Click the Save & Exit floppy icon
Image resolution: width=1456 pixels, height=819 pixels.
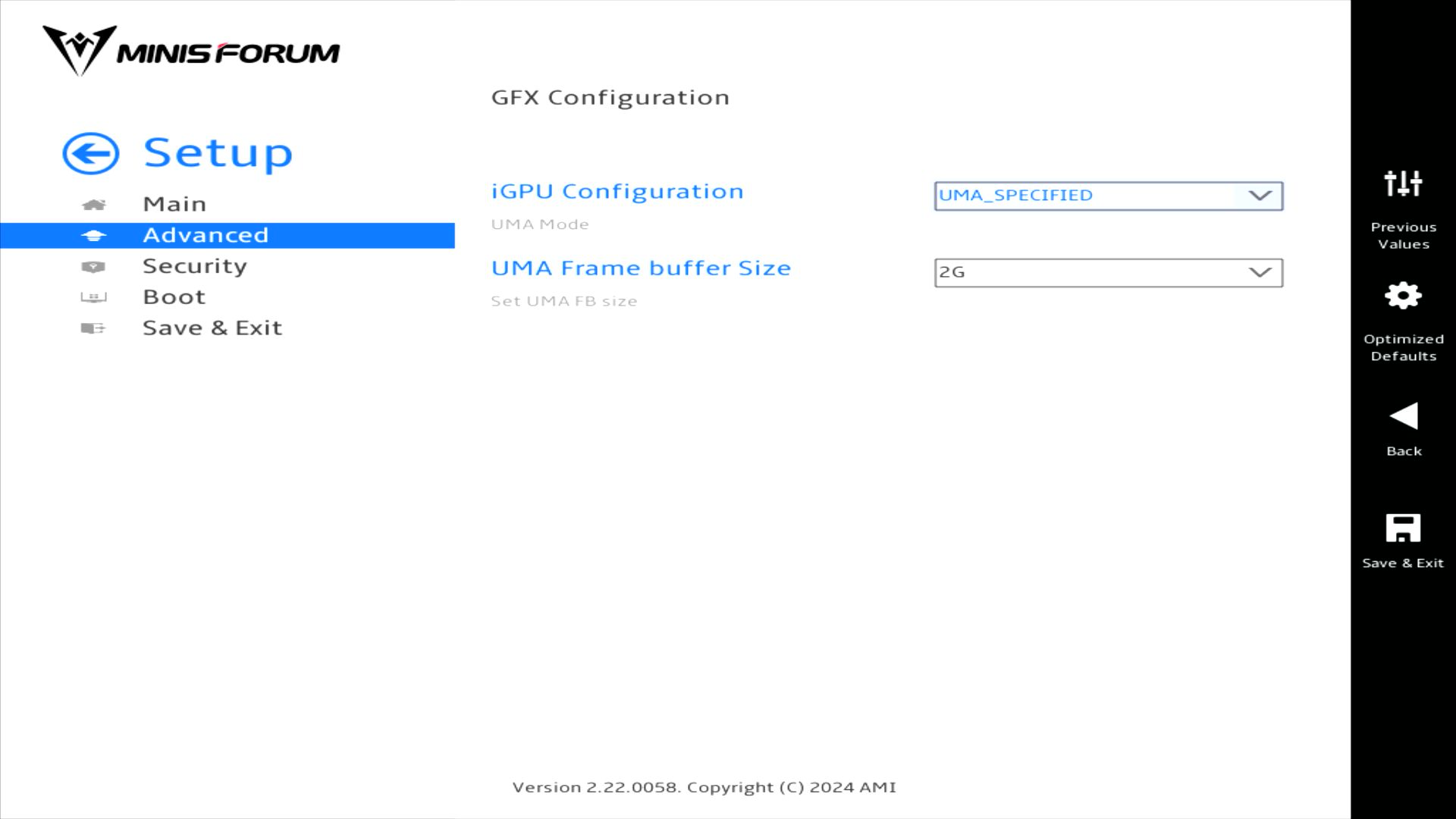click(1403, 528)
